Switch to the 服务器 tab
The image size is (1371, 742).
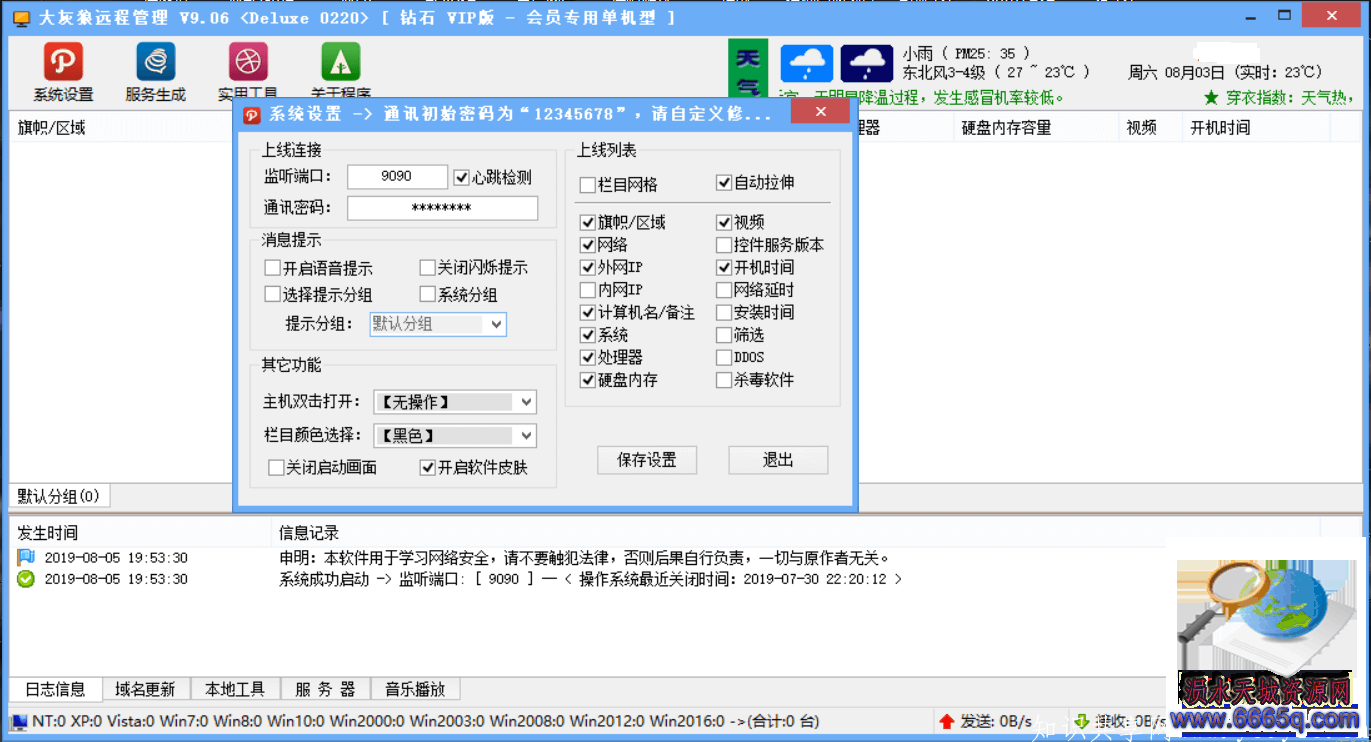[325, 689]
